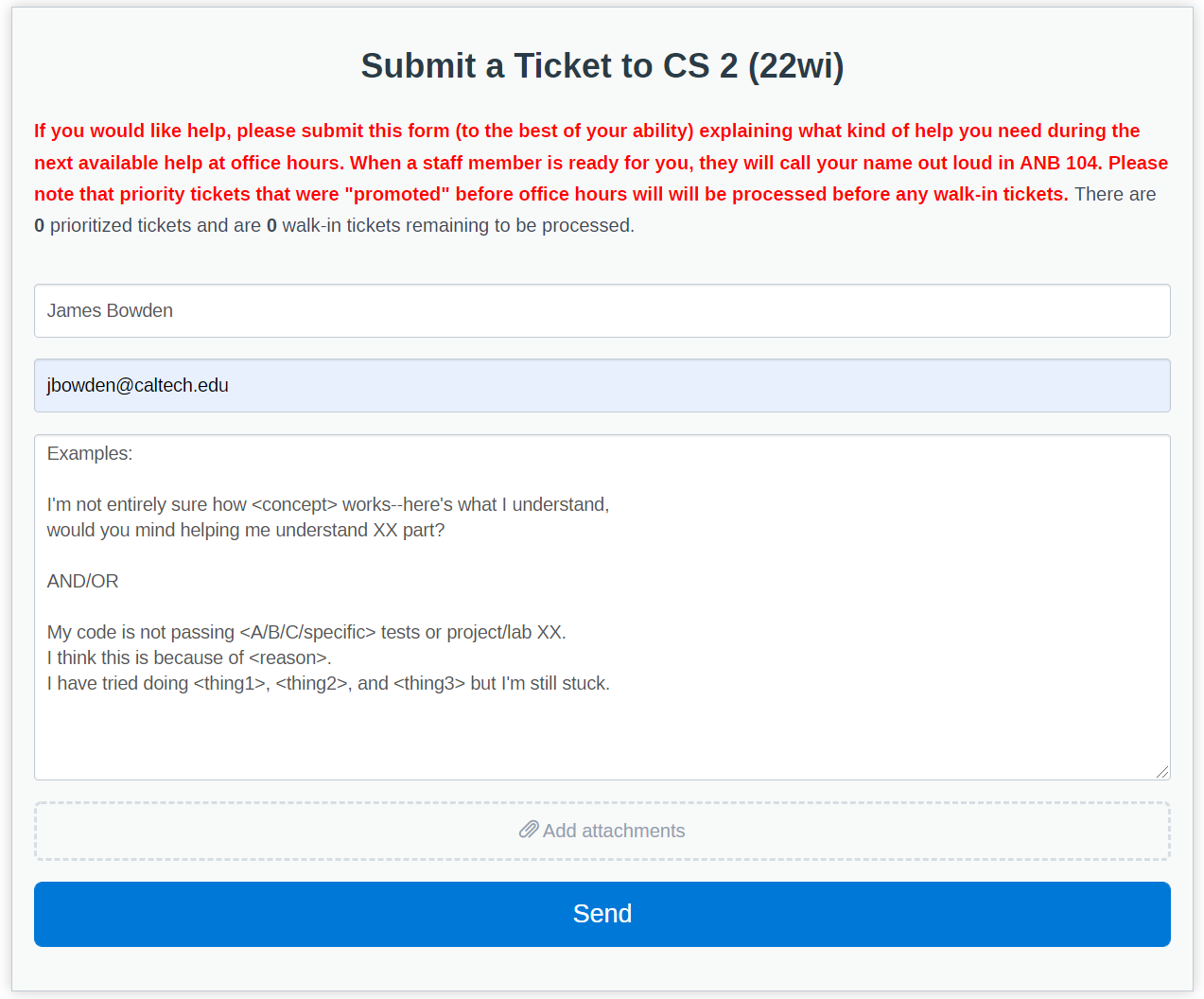
Task: Click the 'would you mind helping me' placeholder line
Action: (246, 530)
